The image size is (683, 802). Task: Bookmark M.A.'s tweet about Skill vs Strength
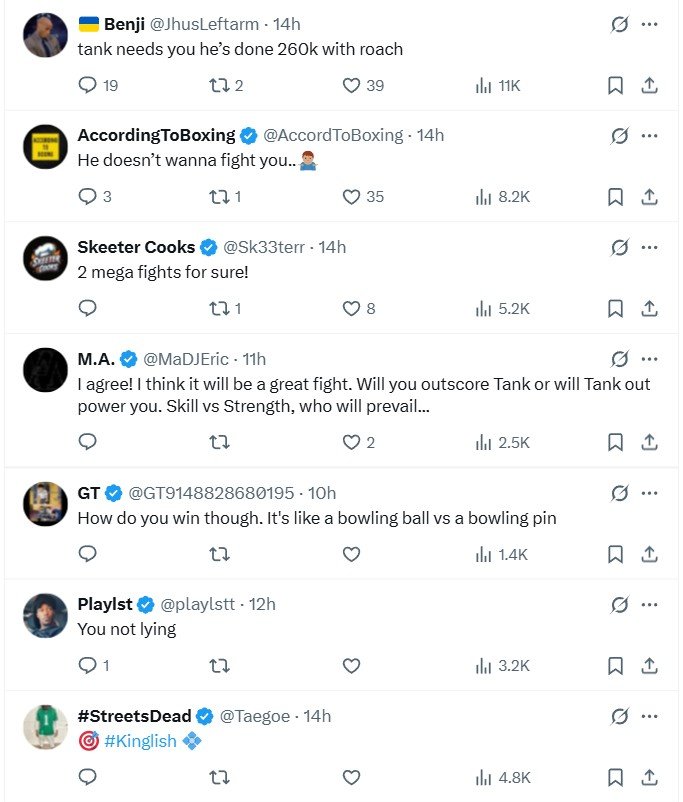click(615, 441)
